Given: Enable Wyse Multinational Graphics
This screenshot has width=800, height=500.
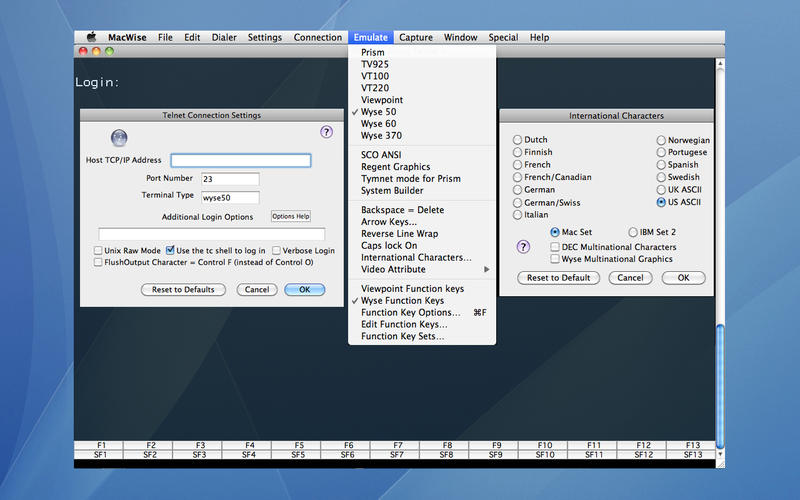Looking at the screenshot, I should (555, 259).
